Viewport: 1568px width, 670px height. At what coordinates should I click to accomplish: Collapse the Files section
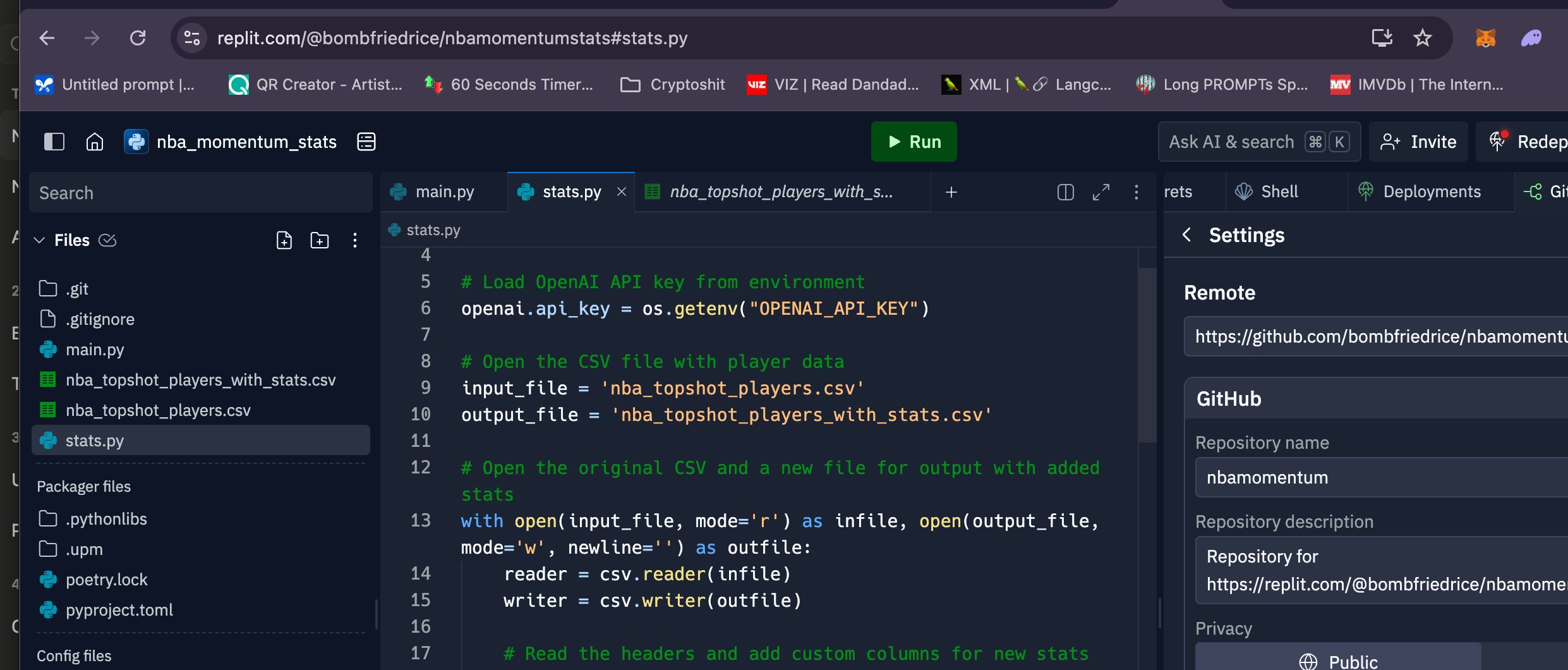pyautogui.click(x=39, y=240)
